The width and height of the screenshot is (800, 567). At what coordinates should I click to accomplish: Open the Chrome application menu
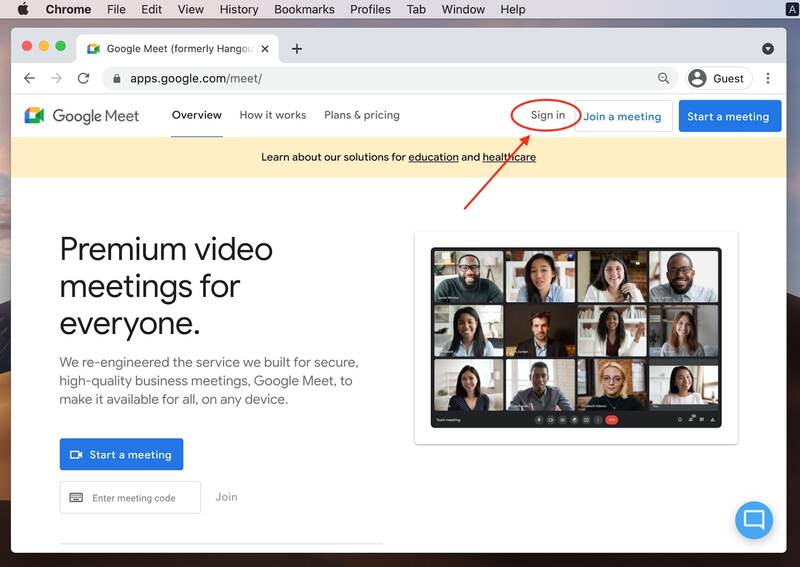pyautogui.click(x=68, y=9)
